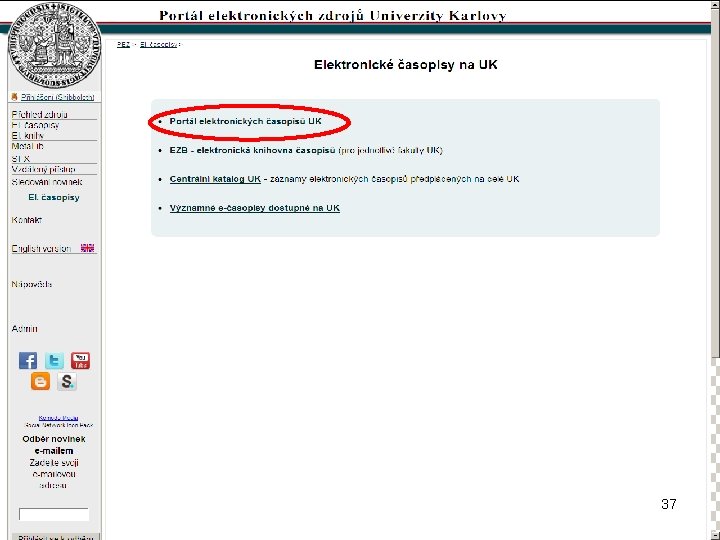Click the newsletter subscribe button below the e-mail field
The width and height of the screenshot is (720, 540).
[x=56, y=536]
